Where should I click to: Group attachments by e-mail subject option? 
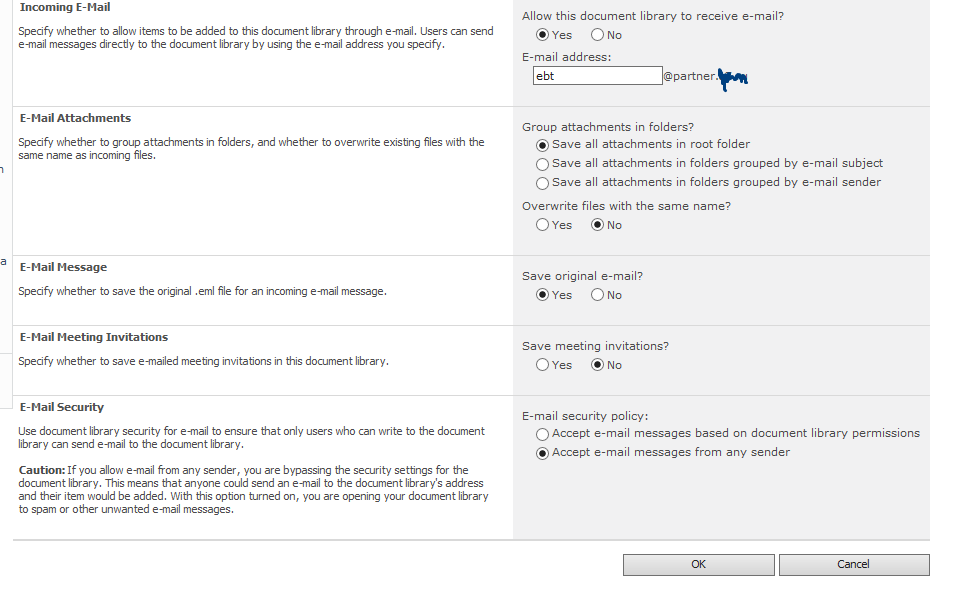click(542, 164)
